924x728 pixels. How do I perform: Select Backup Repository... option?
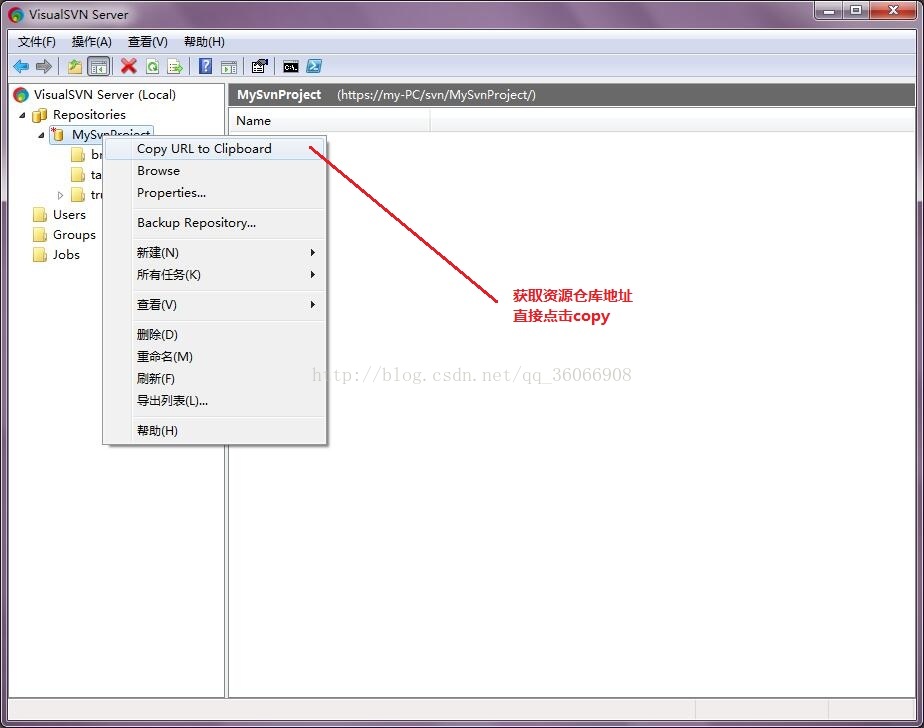(x=215, y=223)
